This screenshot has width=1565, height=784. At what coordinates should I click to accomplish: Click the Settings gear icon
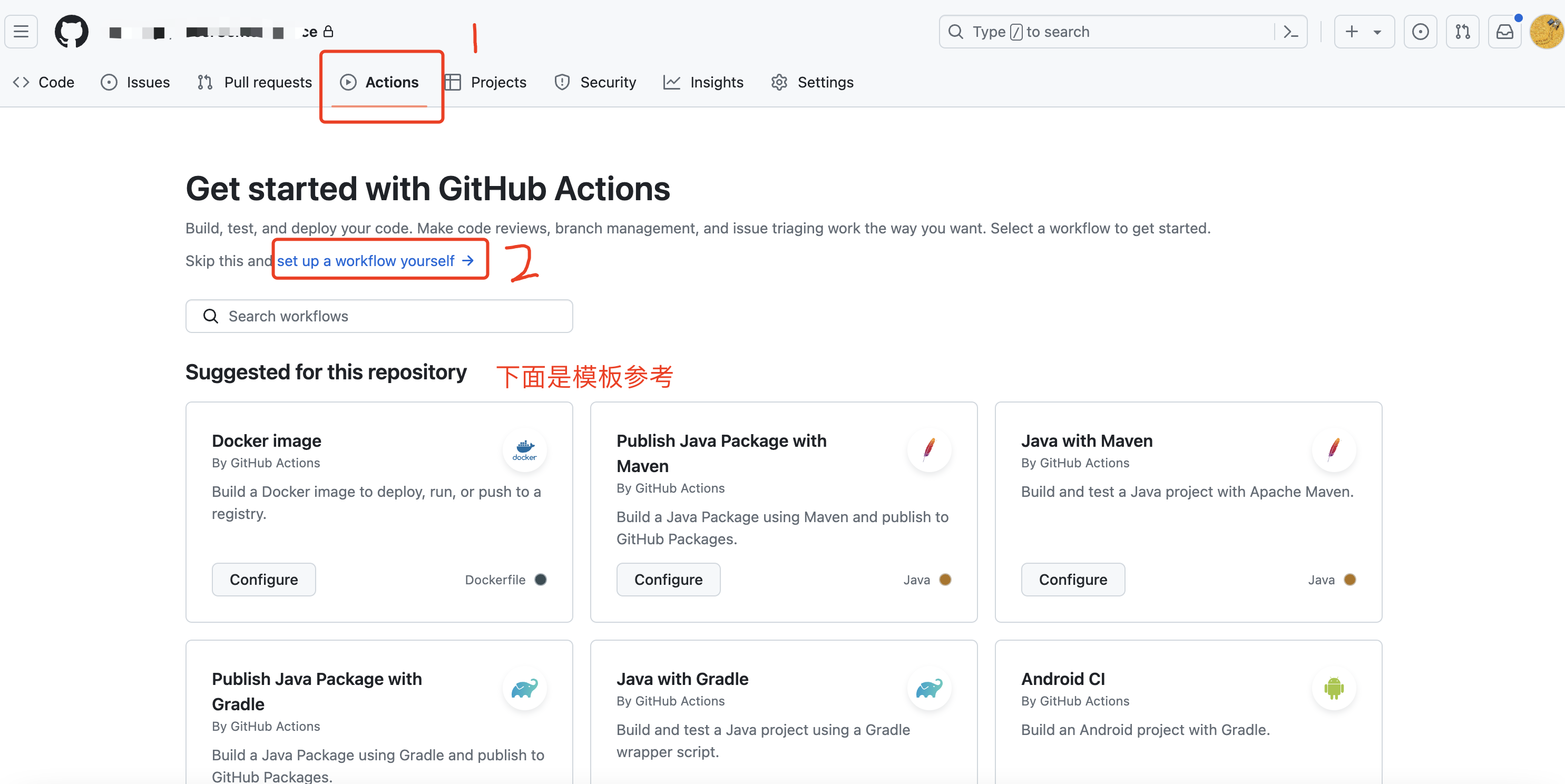click(779, 82)
